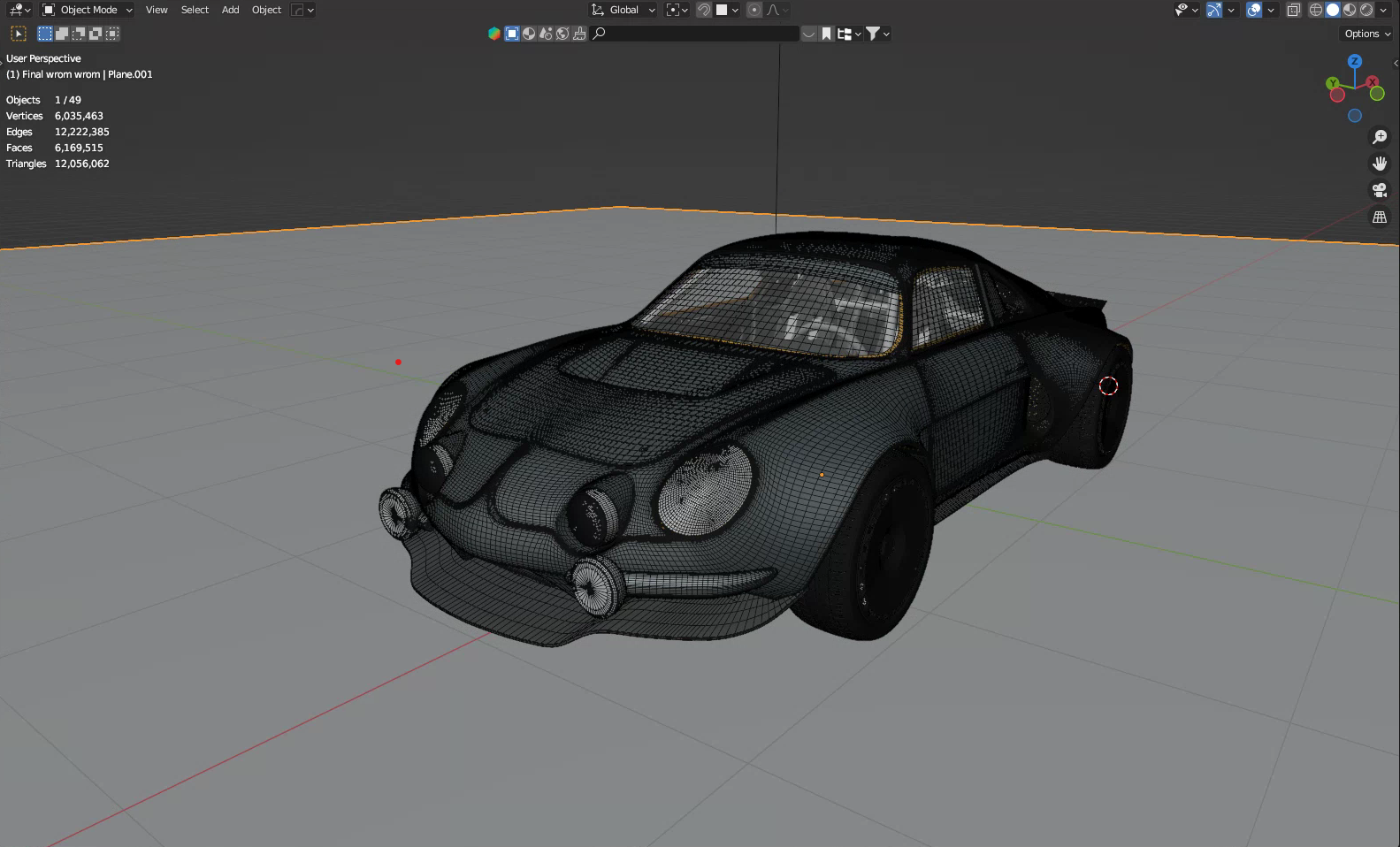Switch to Solid viewport shading
This screenshot has width=1400, height=847.
1333,10
